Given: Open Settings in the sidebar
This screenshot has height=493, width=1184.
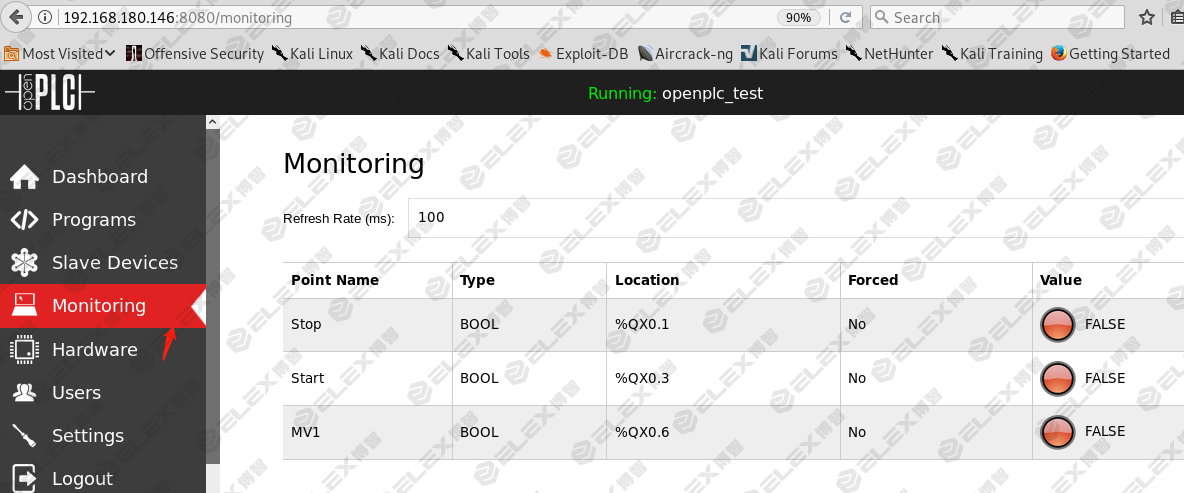Looking at the screenshot, I should [88, 436].
